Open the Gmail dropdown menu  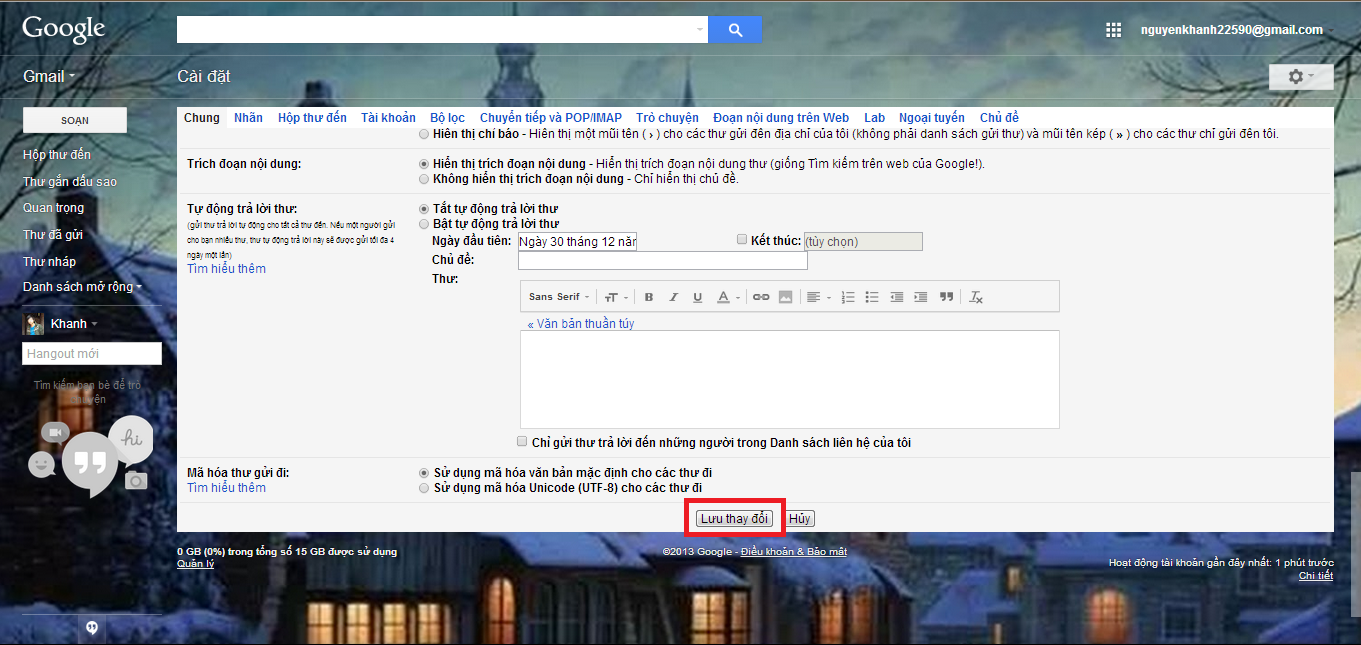click(49, 77)
